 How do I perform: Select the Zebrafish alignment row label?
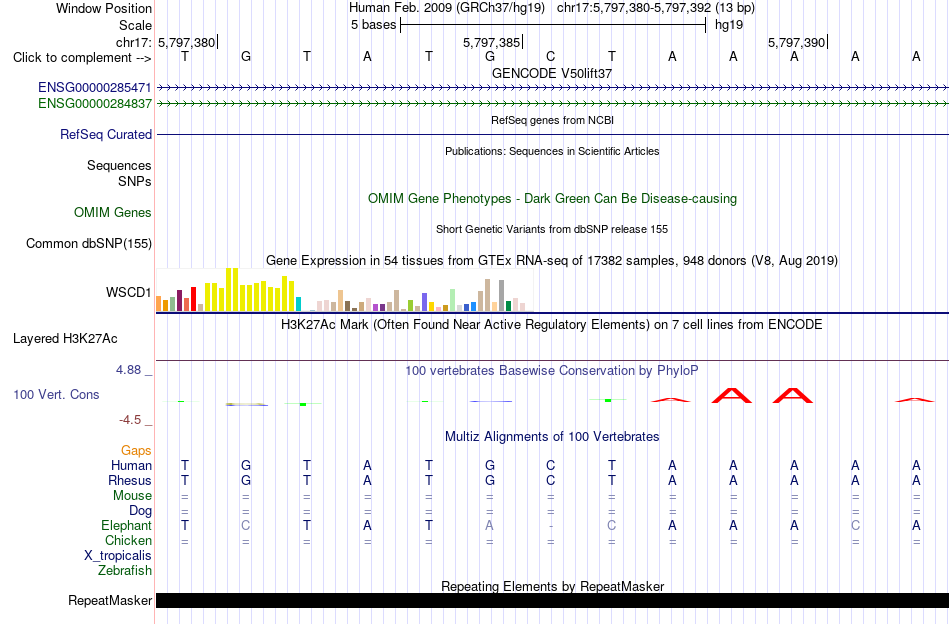125,571
